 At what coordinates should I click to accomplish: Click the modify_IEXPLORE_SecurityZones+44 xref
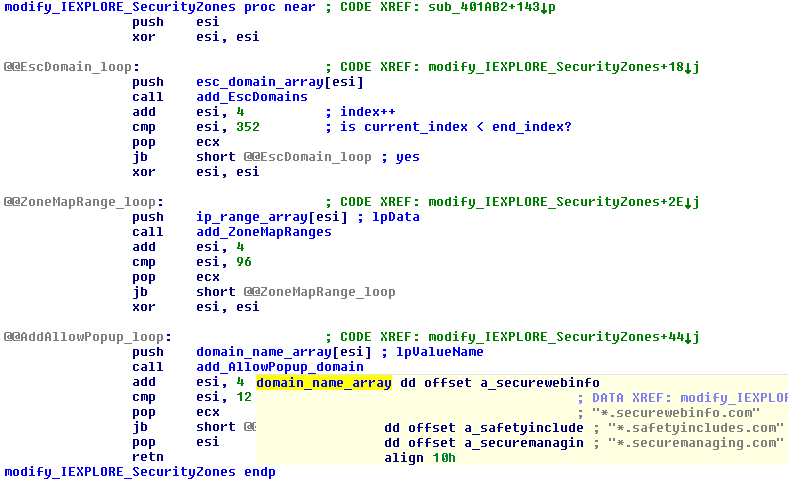(564, 337)
